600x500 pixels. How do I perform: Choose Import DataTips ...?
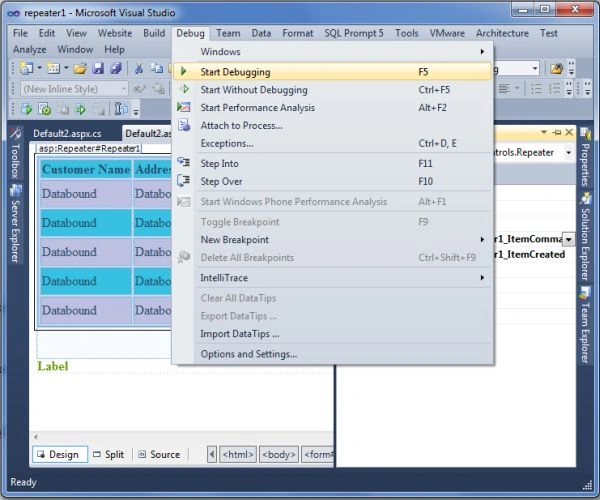coord(332,334)
